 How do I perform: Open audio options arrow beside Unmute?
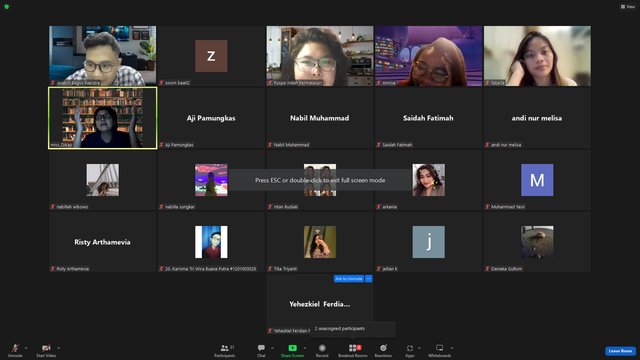click(26, 348)
